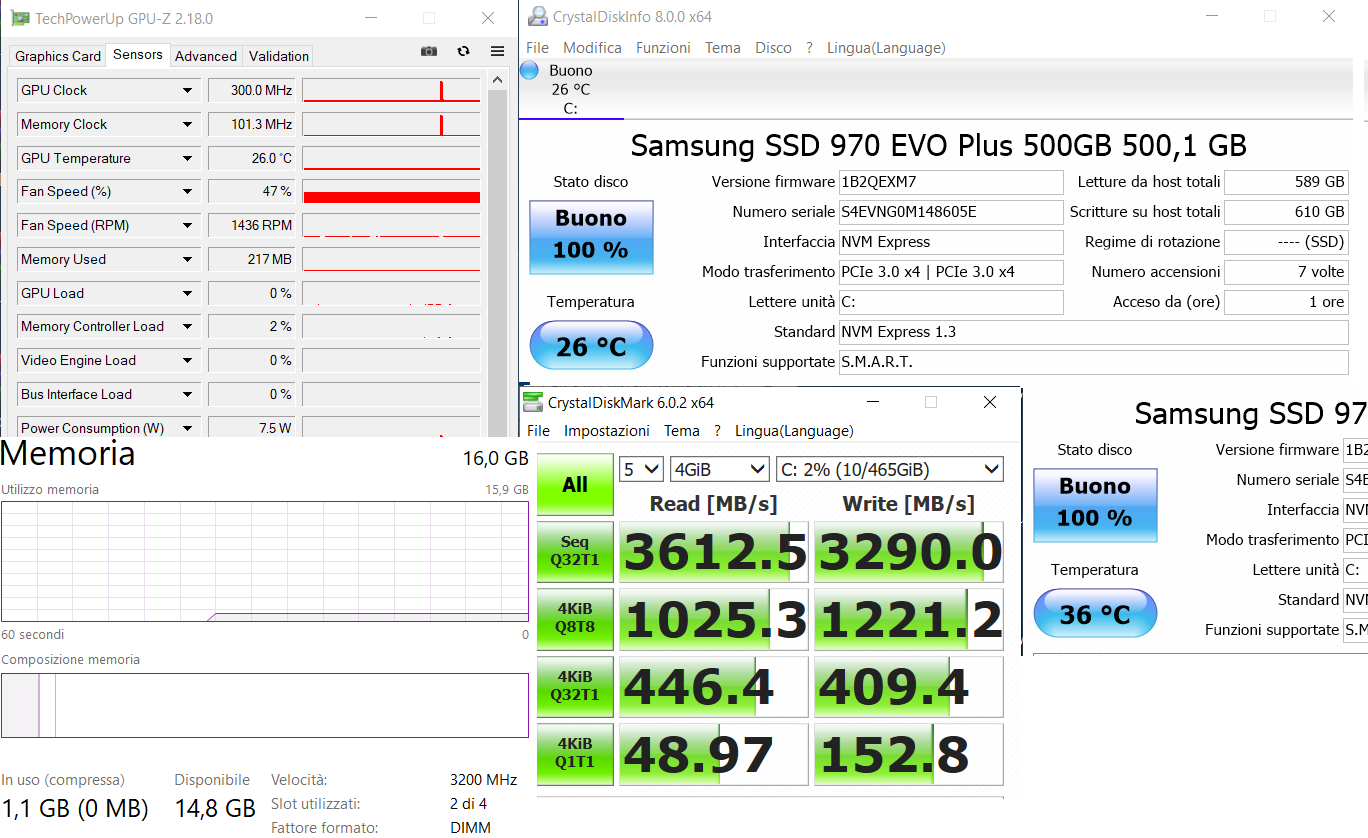Open the Funzioni menu in CrystalDiskInfo

click(x=663, y=47)
